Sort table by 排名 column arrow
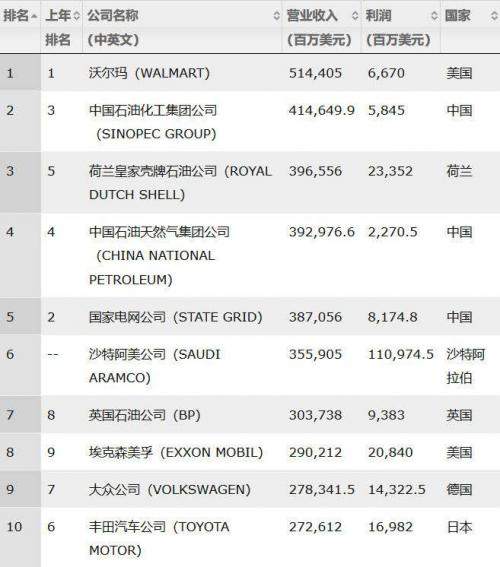The height and width of the screenshot is (567, 500). pyautogui.click(x=34, y=16)
